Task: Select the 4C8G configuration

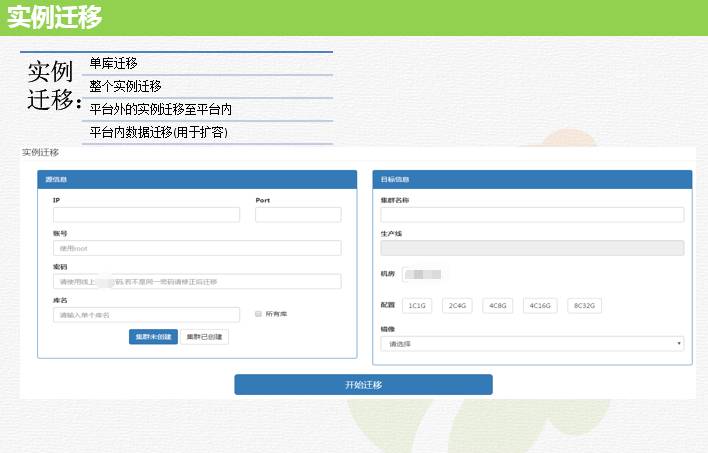Action: pyautogui.click(x=498, y=306)
